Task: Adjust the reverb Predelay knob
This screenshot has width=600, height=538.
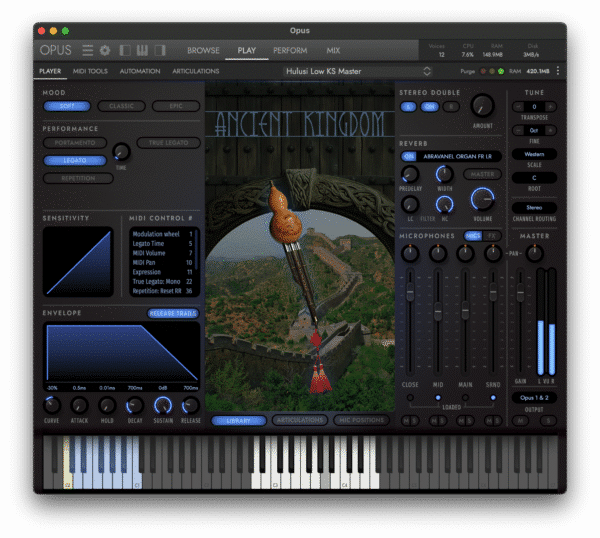Action: coord(410,174)
